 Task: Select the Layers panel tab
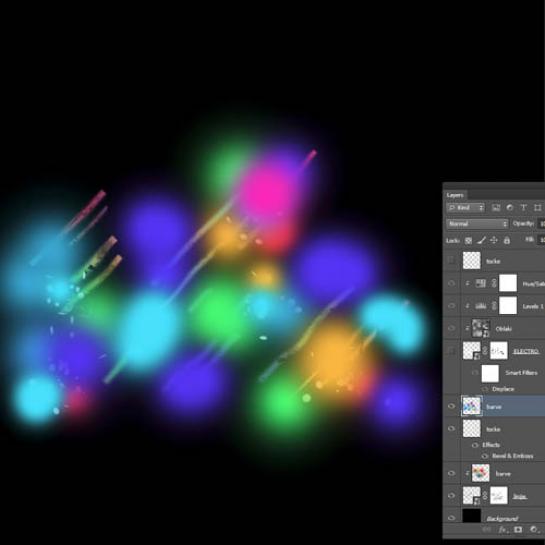(x=455, y=195)
